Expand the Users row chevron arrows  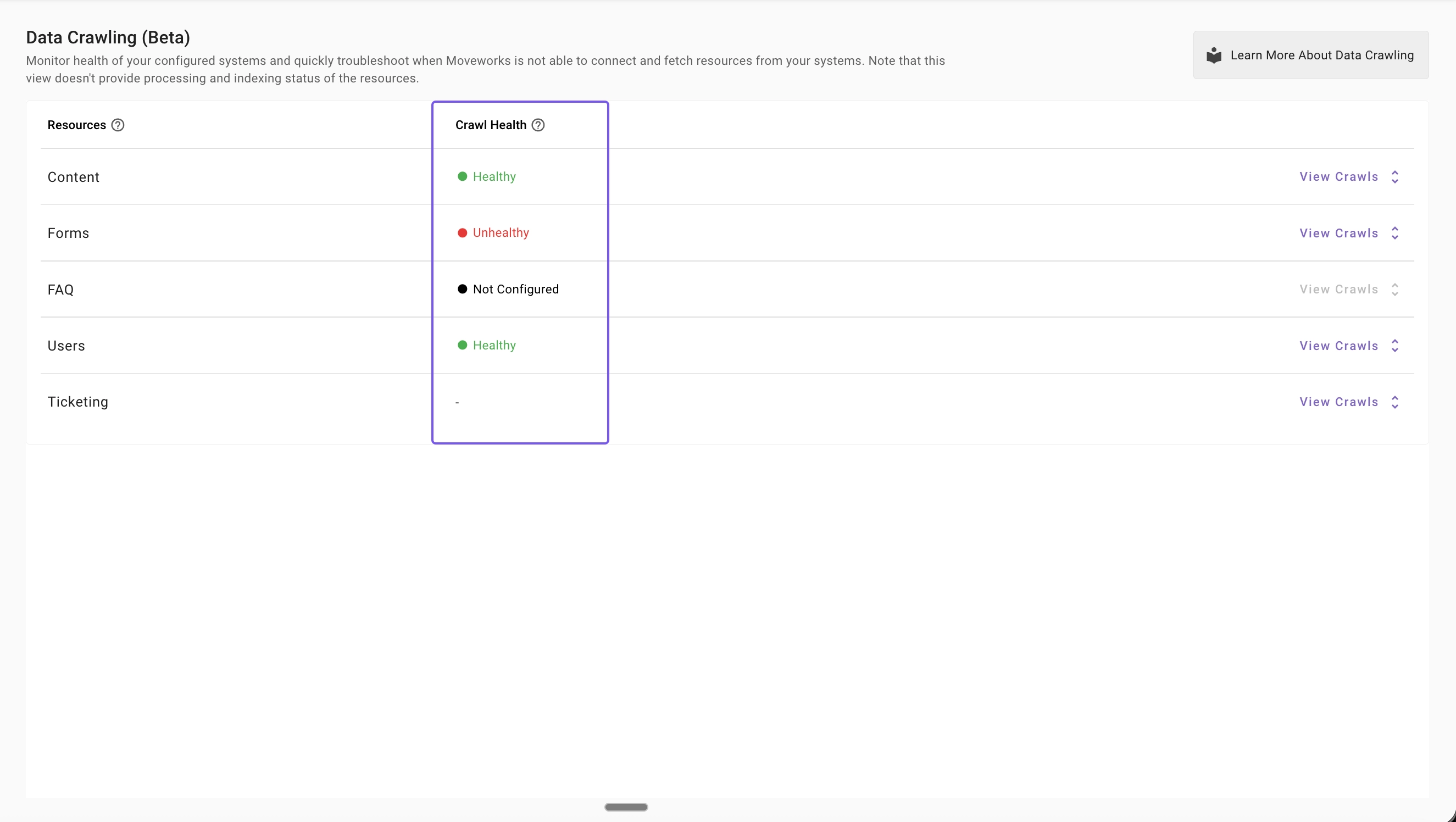click(1395, 346)
